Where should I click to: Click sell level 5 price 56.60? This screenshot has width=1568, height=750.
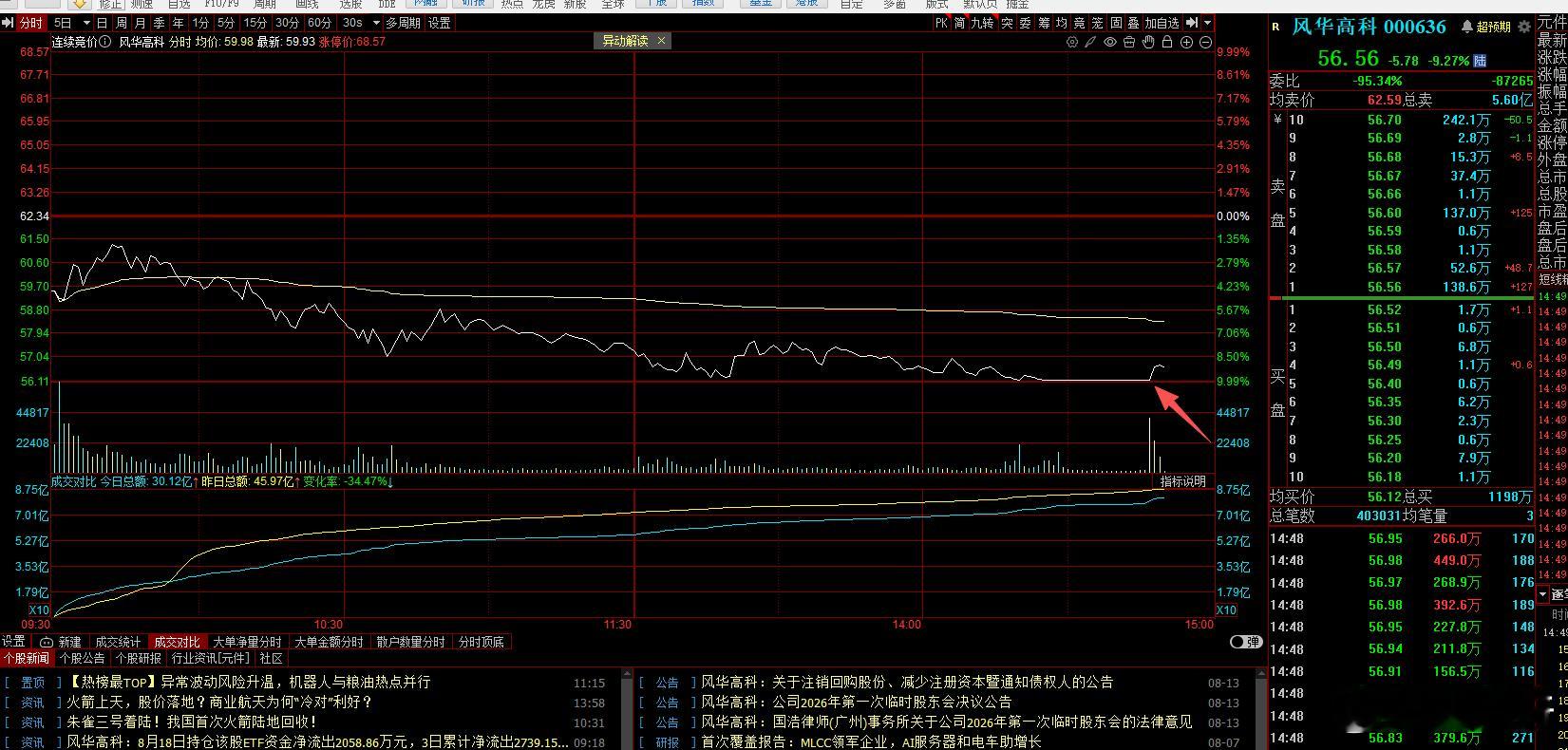[1384, 213]
